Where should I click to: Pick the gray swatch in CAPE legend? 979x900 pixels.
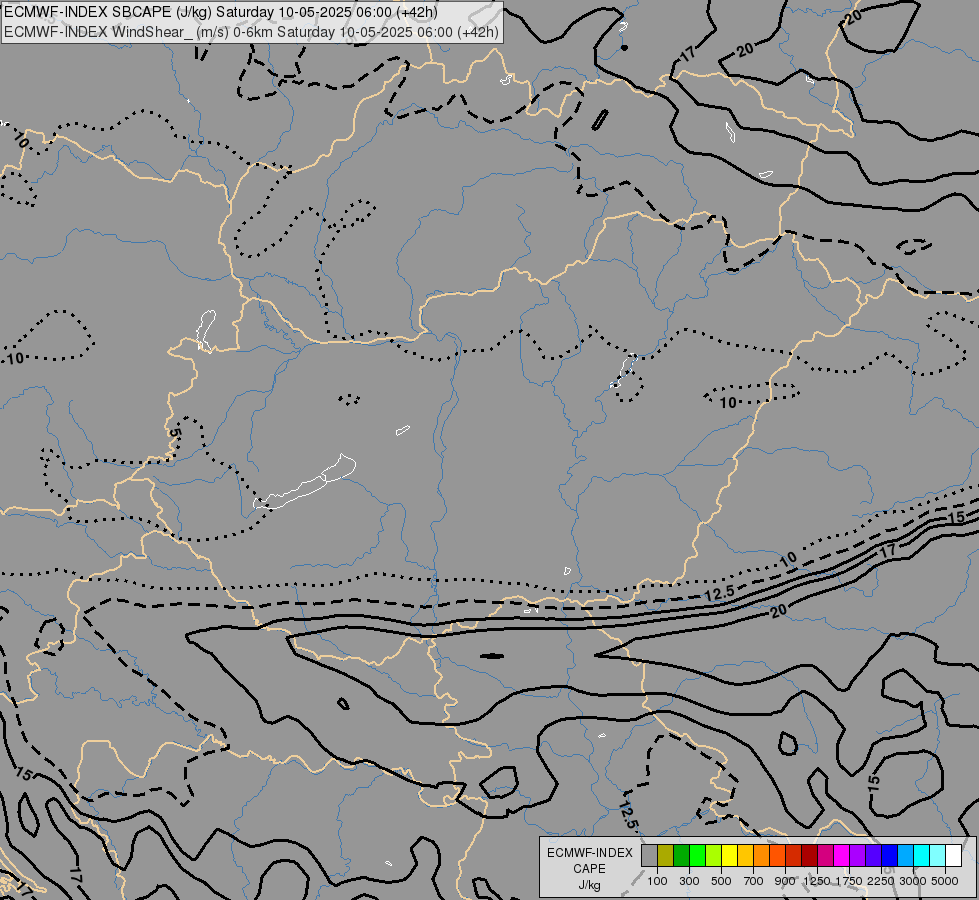(x=649, y=855)
